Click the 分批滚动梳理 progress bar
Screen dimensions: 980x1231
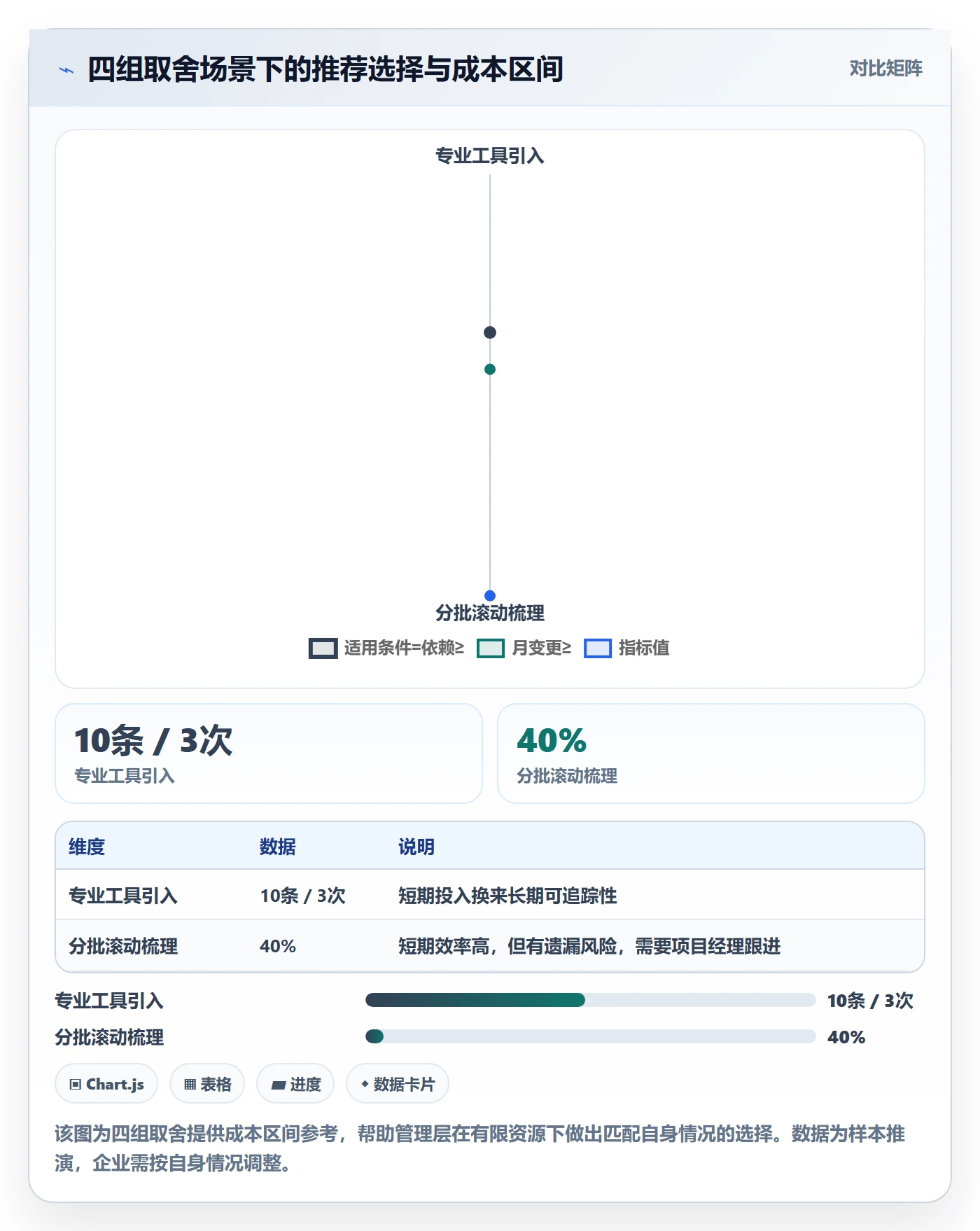pos(590,1036)
